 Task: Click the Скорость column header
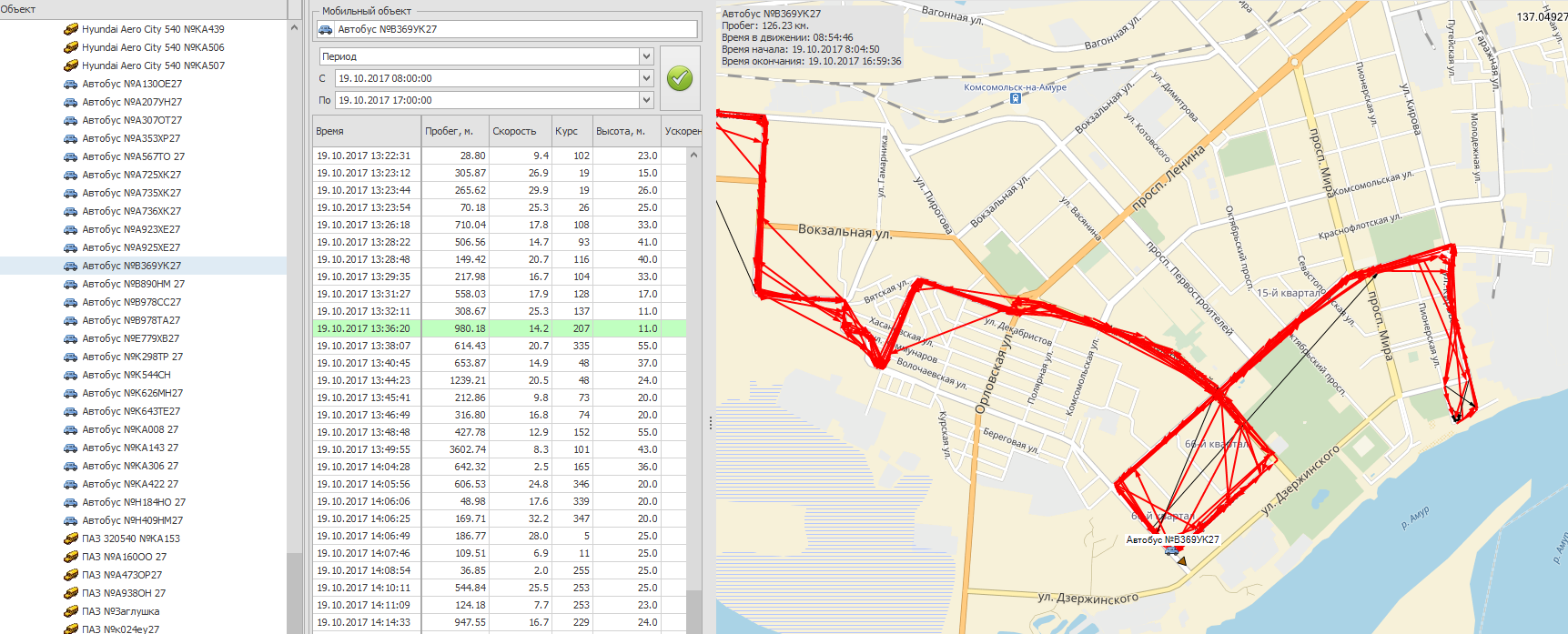[520, 131]
